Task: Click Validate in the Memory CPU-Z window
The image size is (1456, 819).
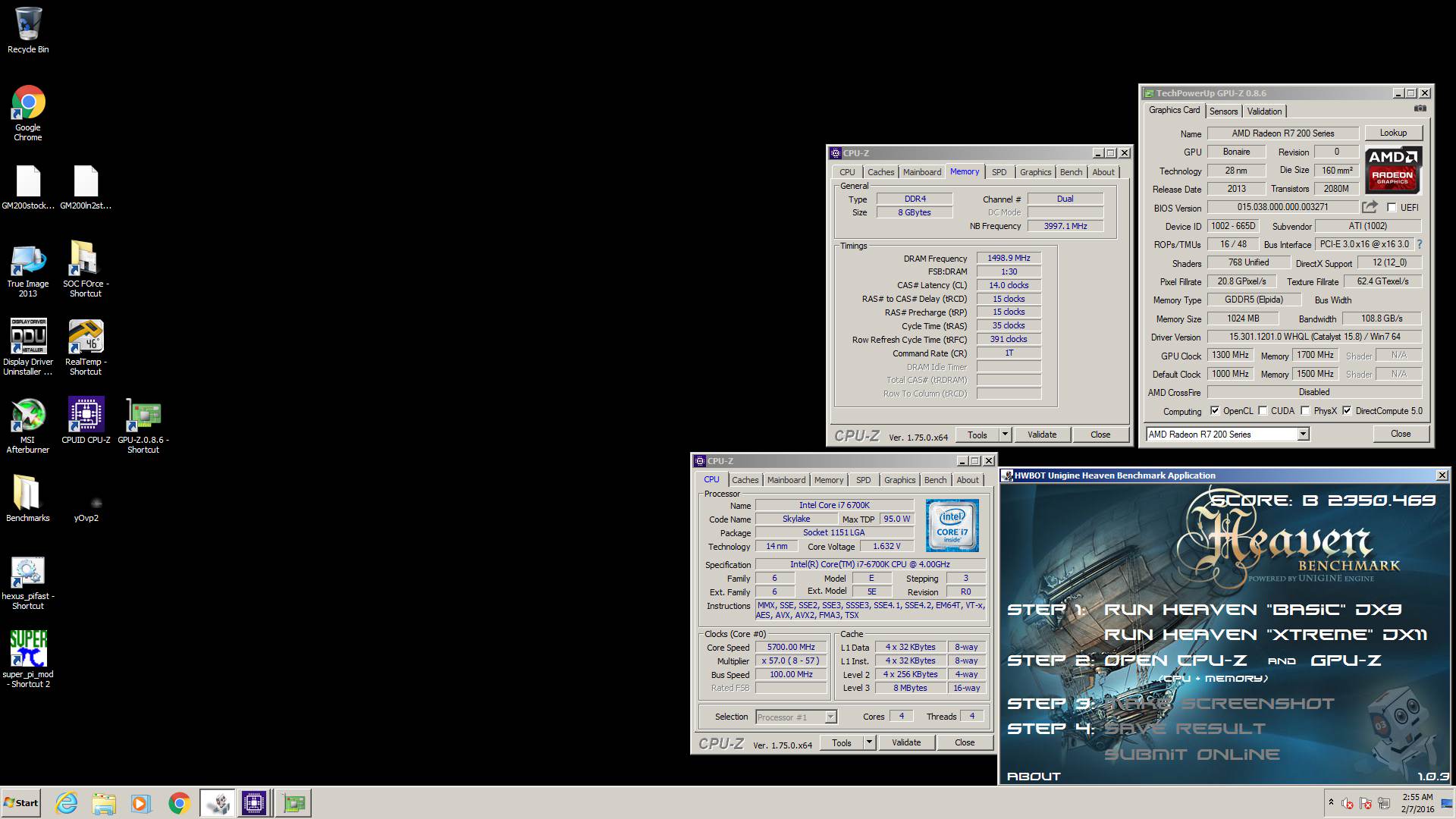Action: [1042, 435]
